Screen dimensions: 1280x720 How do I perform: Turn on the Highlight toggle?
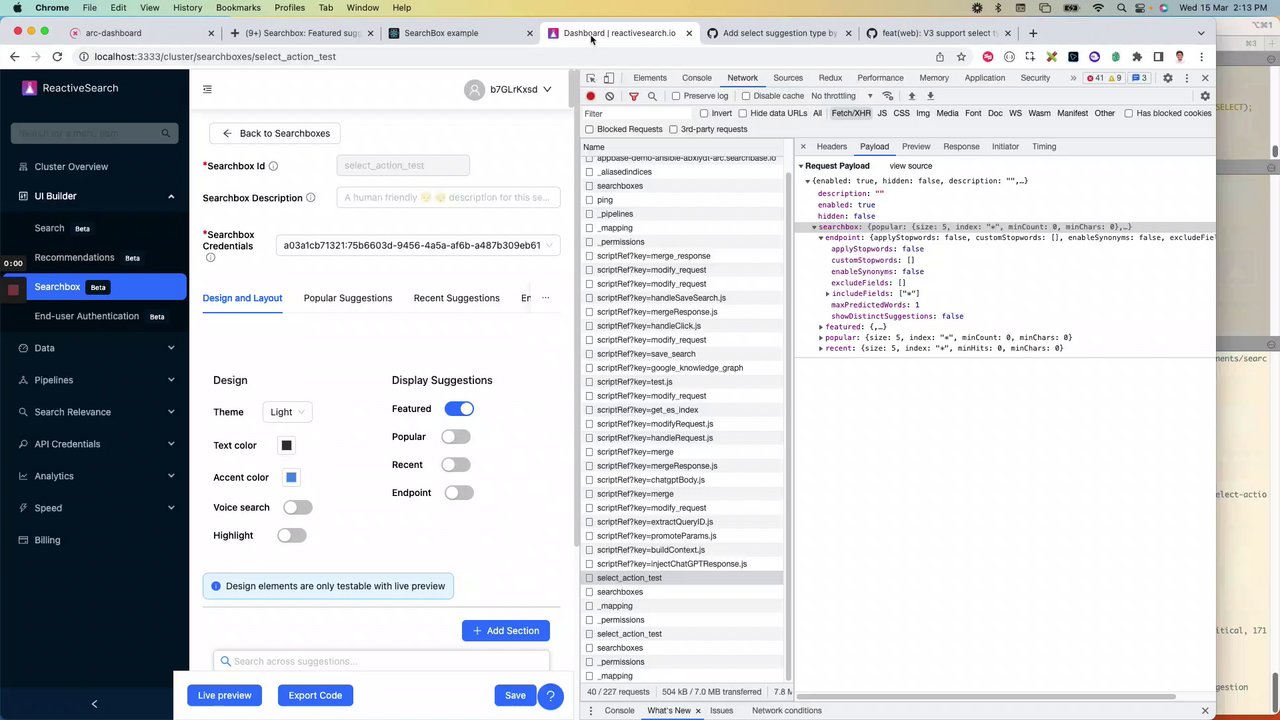click(x=292, y=535)
